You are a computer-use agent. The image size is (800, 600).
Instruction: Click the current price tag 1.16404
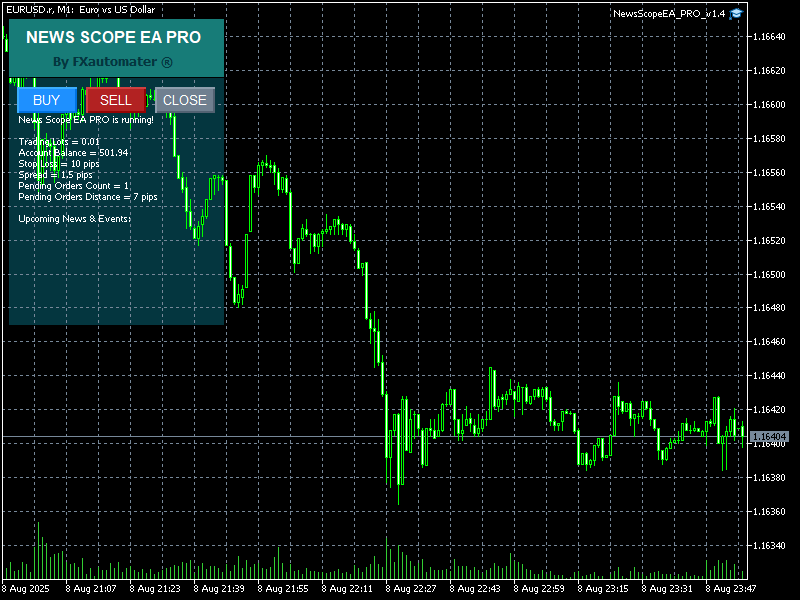[769, 437]
